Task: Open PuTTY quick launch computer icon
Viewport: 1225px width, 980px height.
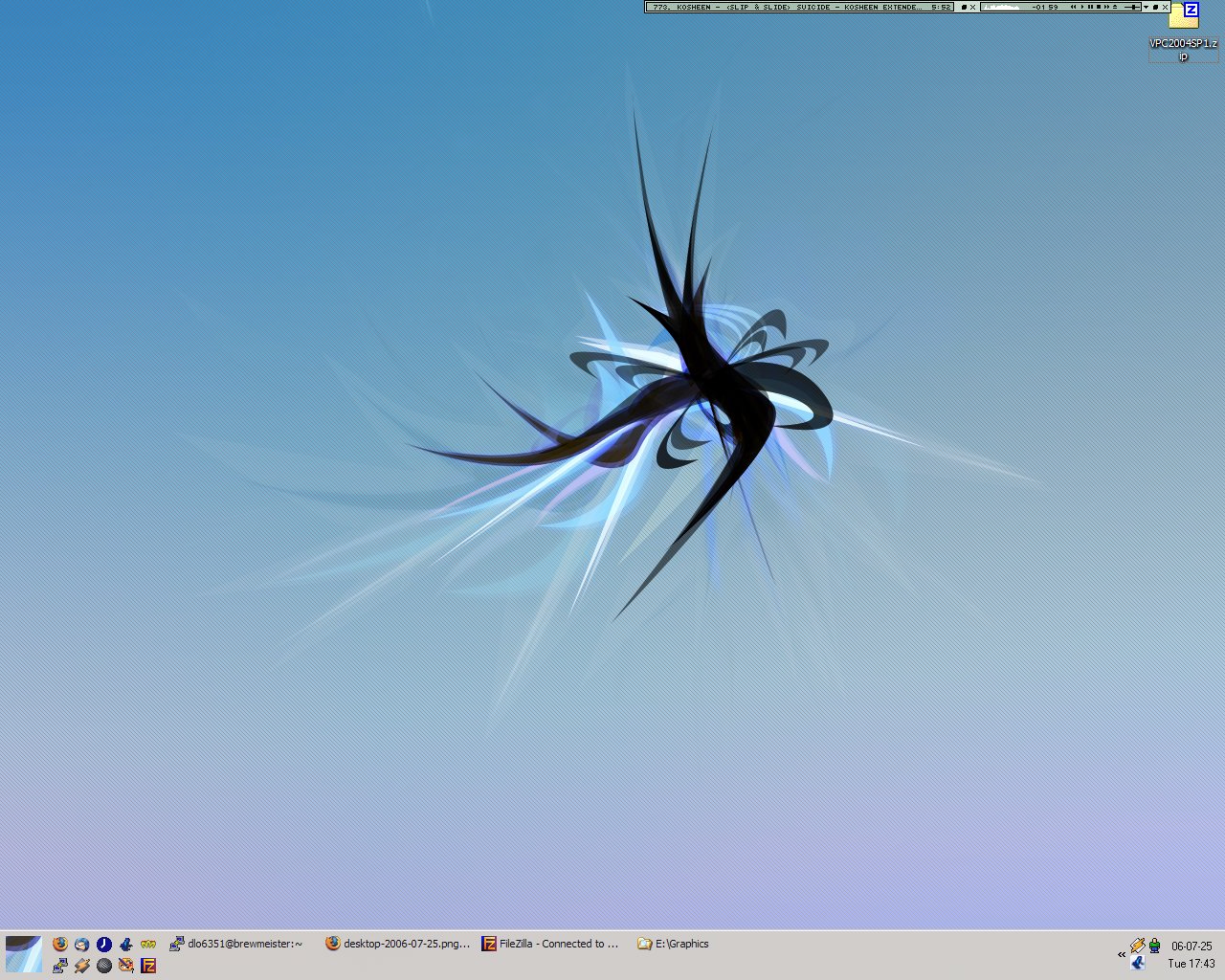Action: click(x=60, y=966)
